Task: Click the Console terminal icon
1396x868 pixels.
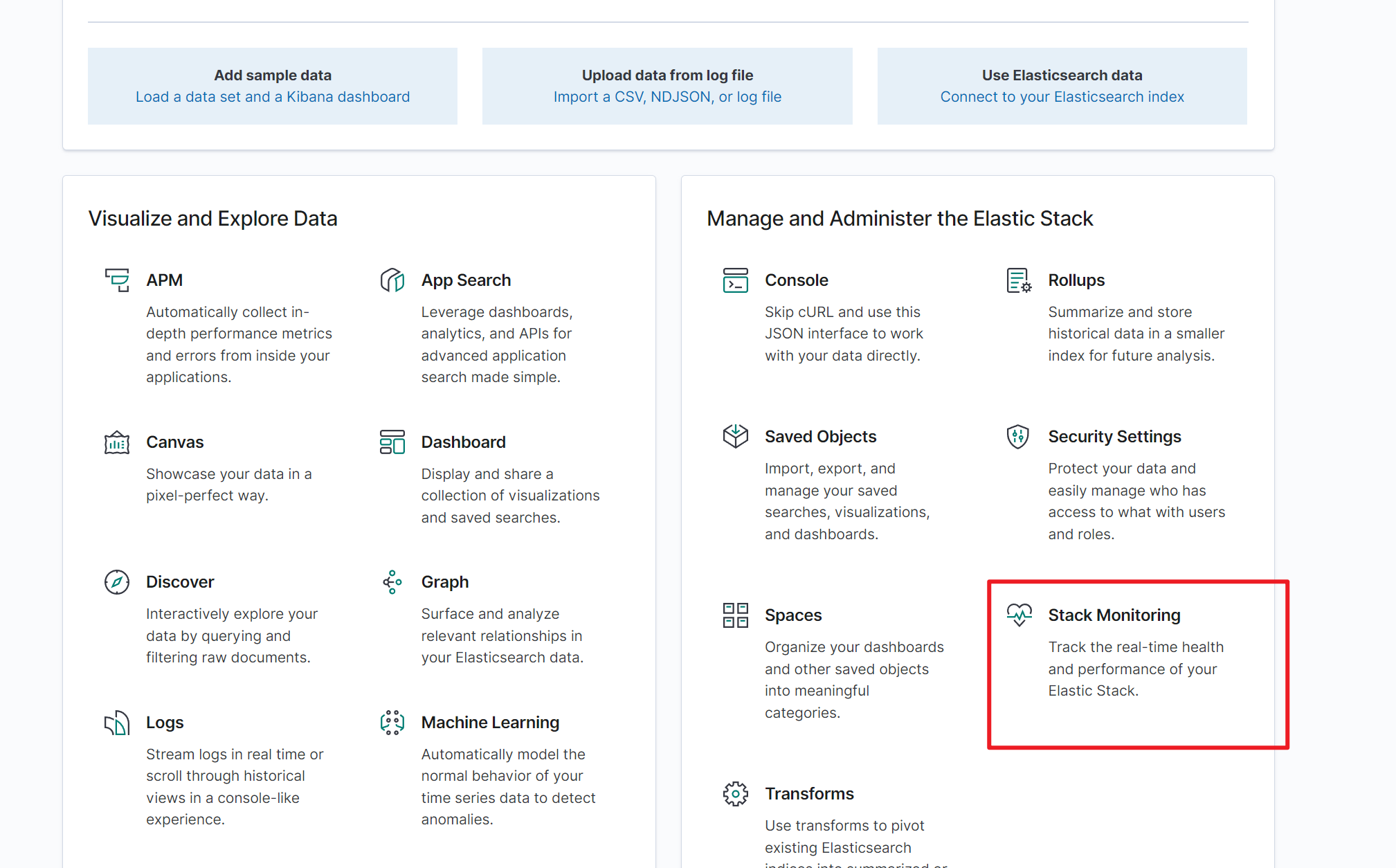Action: [x=735, y=280]
